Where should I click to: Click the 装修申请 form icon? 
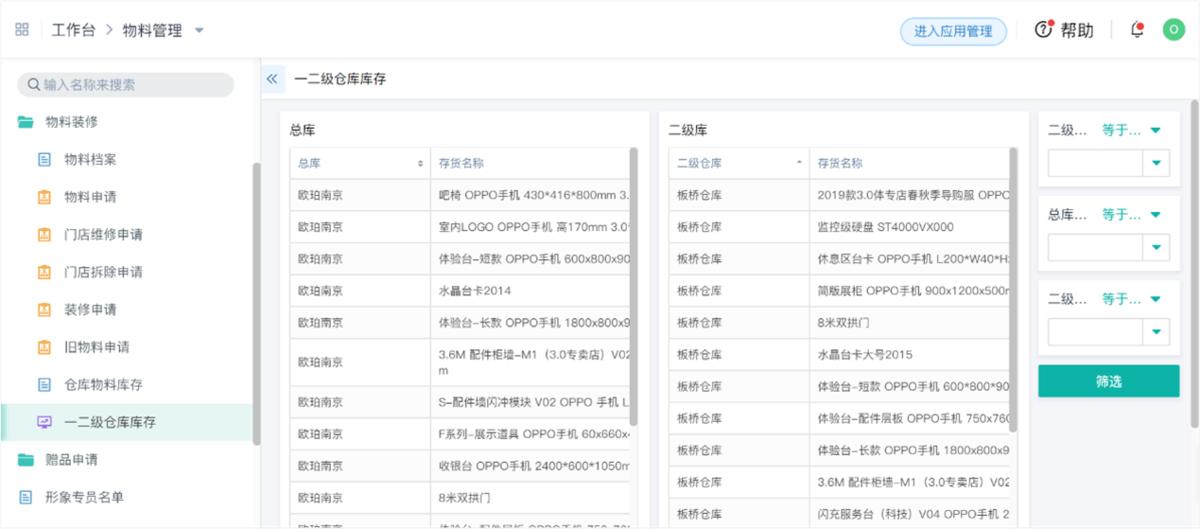point(44,310)
